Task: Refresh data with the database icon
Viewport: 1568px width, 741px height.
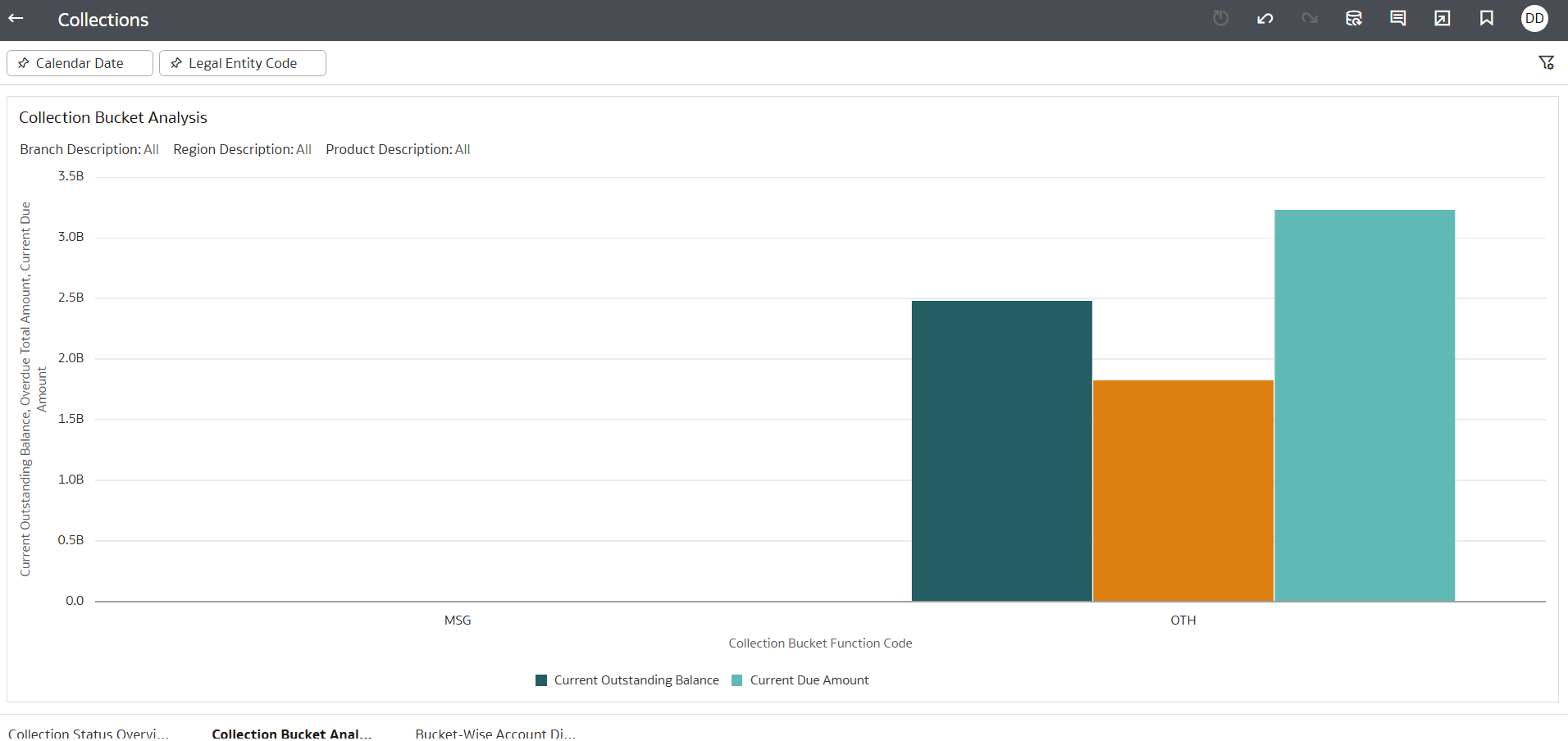Action: click(1354, 18)
